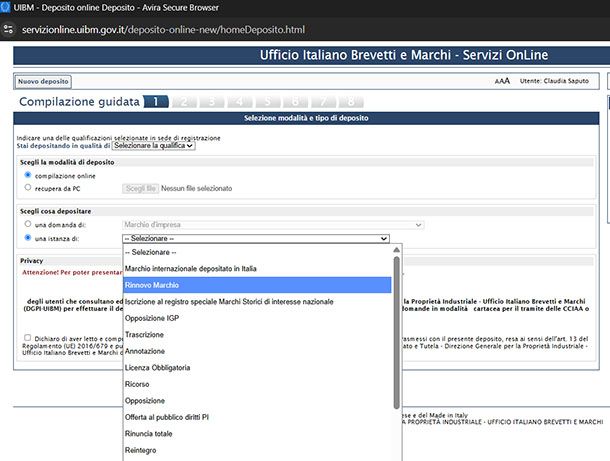
Task: Click the Utente: Claudia Saputo label
Action: pyautogui.click(x=554, y=81)
